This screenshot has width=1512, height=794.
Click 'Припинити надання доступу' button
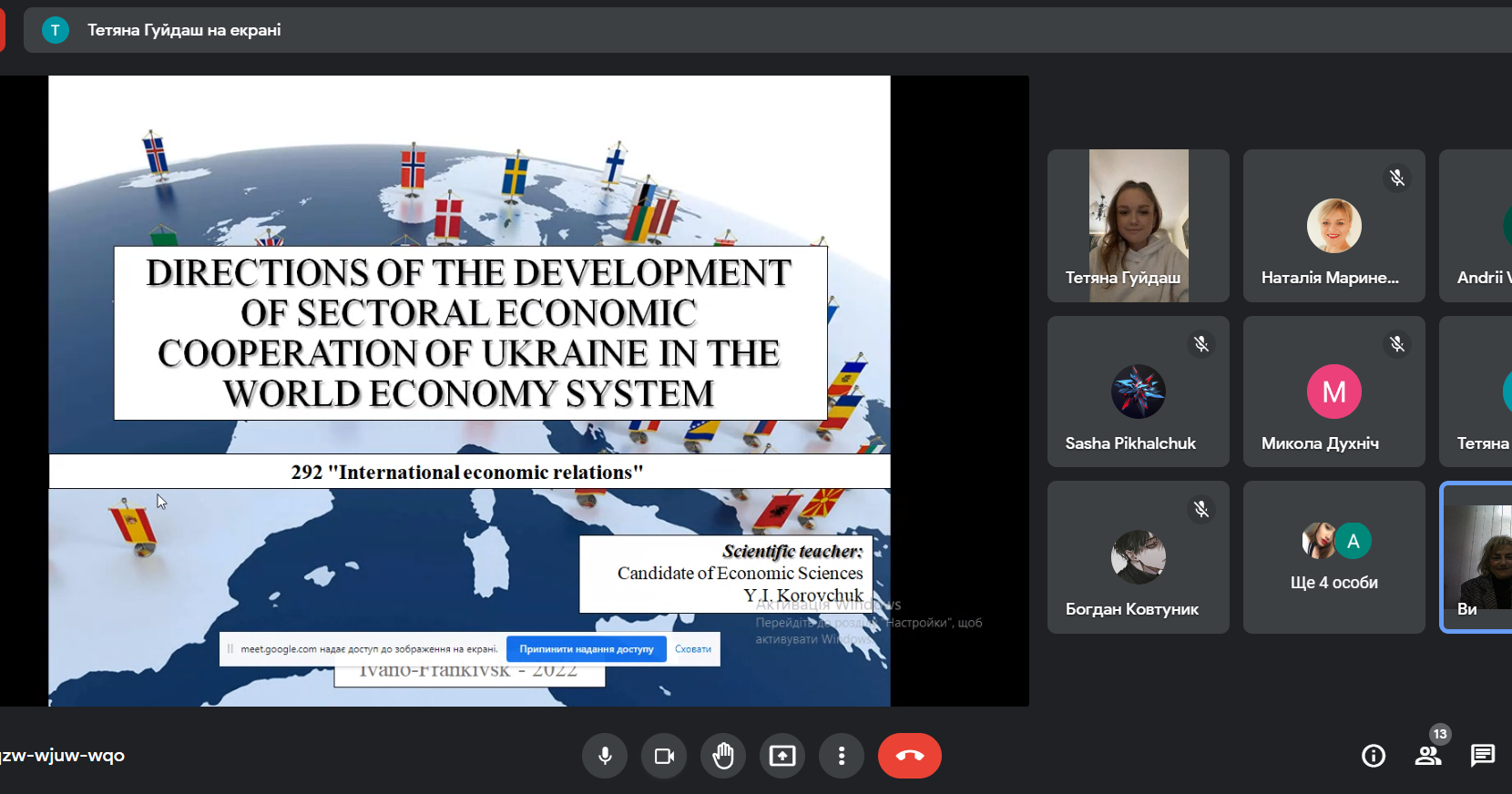pos(587,649)
